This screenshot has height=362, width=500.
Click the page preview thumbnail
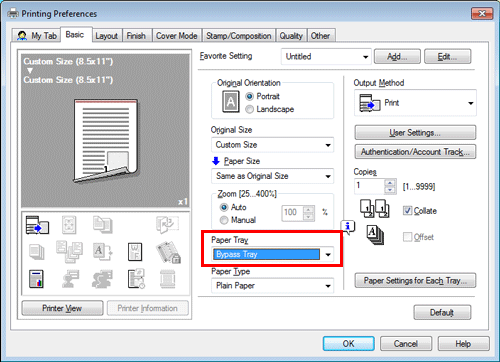coord(106,141)
